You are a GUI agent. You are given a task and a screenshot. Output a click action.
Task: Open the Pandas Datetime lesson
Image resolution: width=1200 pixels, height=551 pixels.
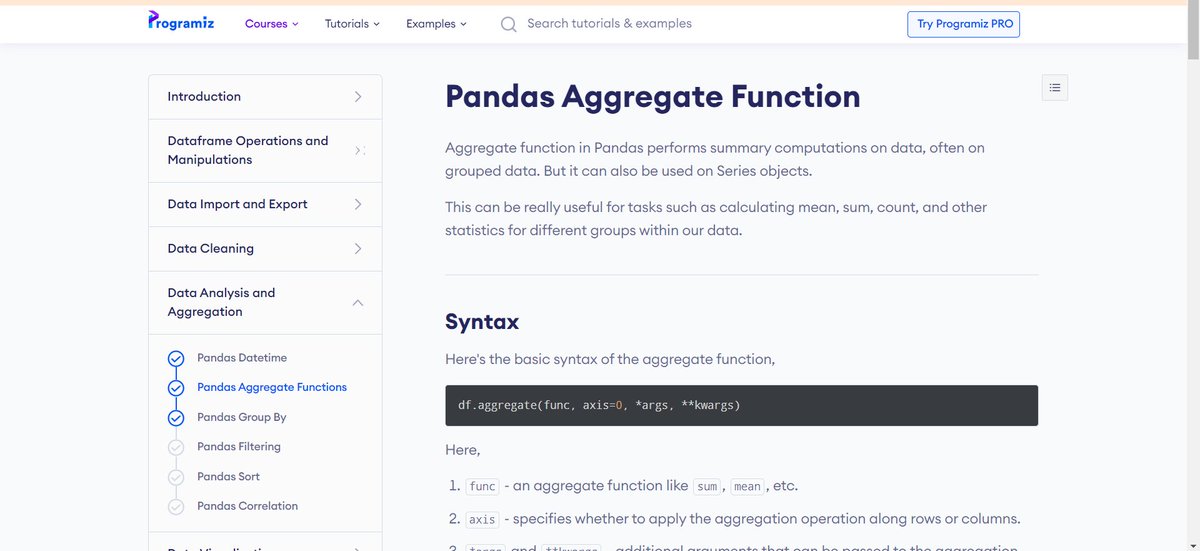(242, 358)
